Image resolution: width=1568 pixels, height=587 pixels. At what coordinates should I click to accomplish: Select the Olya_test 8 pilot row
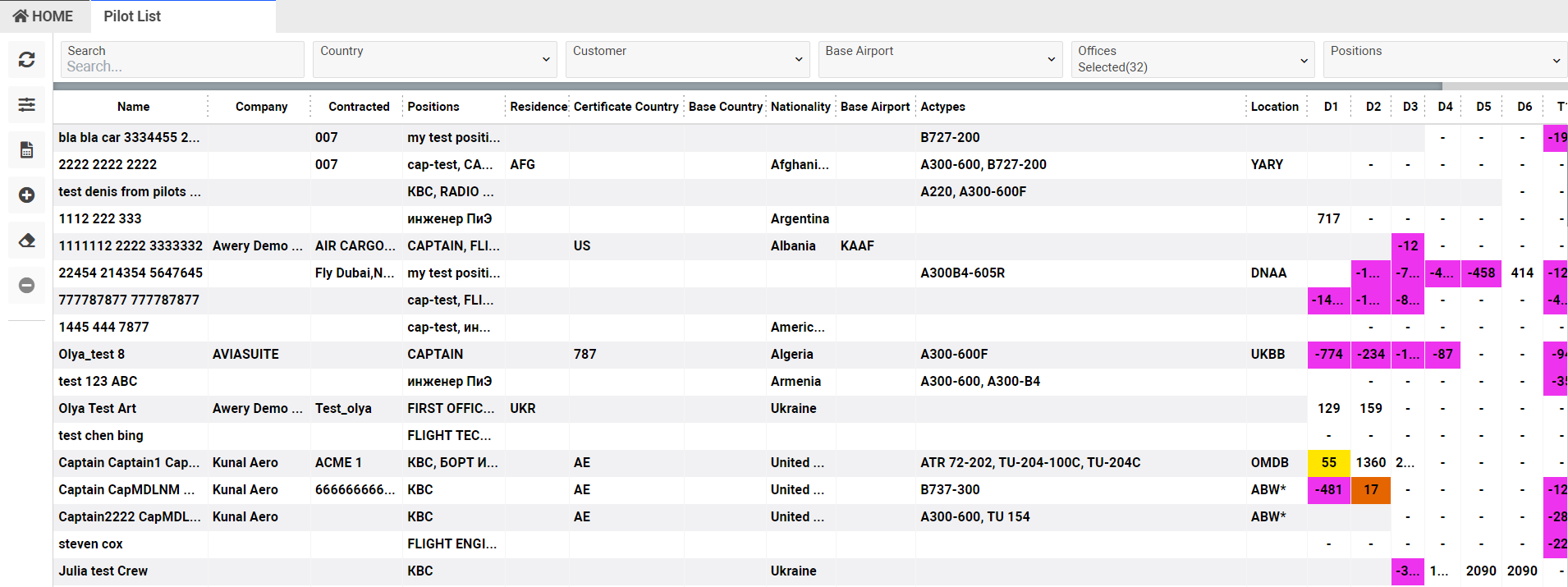(92, 355)
